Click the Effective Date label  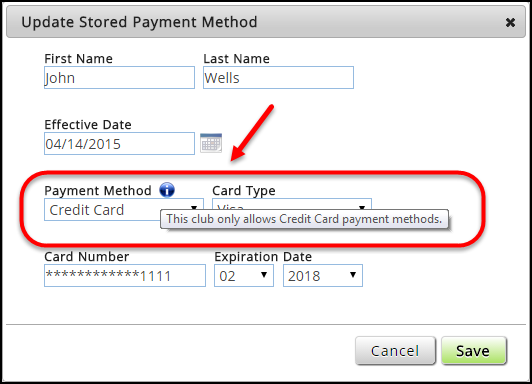click(x=88, y=125)
